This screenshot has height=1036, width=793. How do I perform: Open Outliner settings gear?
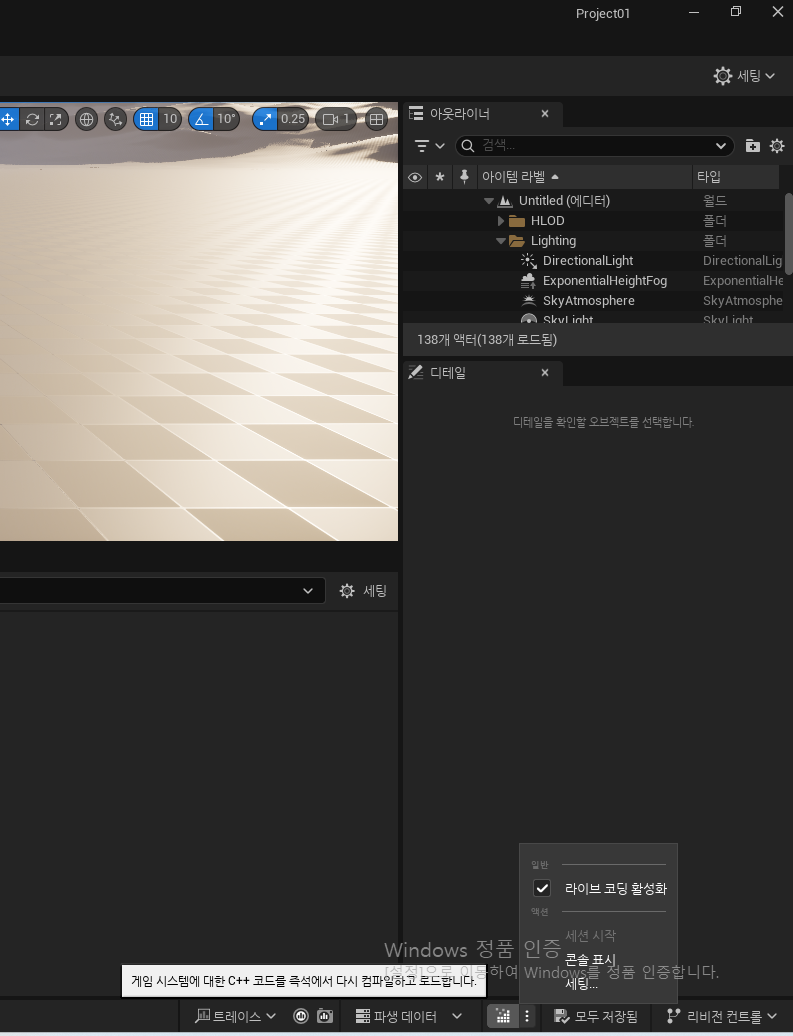coord(777,146)
